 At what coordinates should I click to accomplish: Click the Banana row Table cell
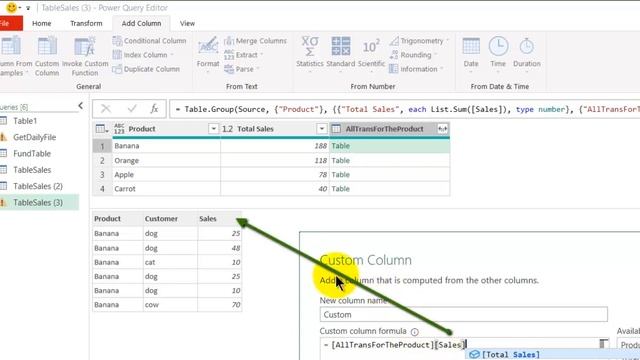pyautogui.click(x=389, y=146)
